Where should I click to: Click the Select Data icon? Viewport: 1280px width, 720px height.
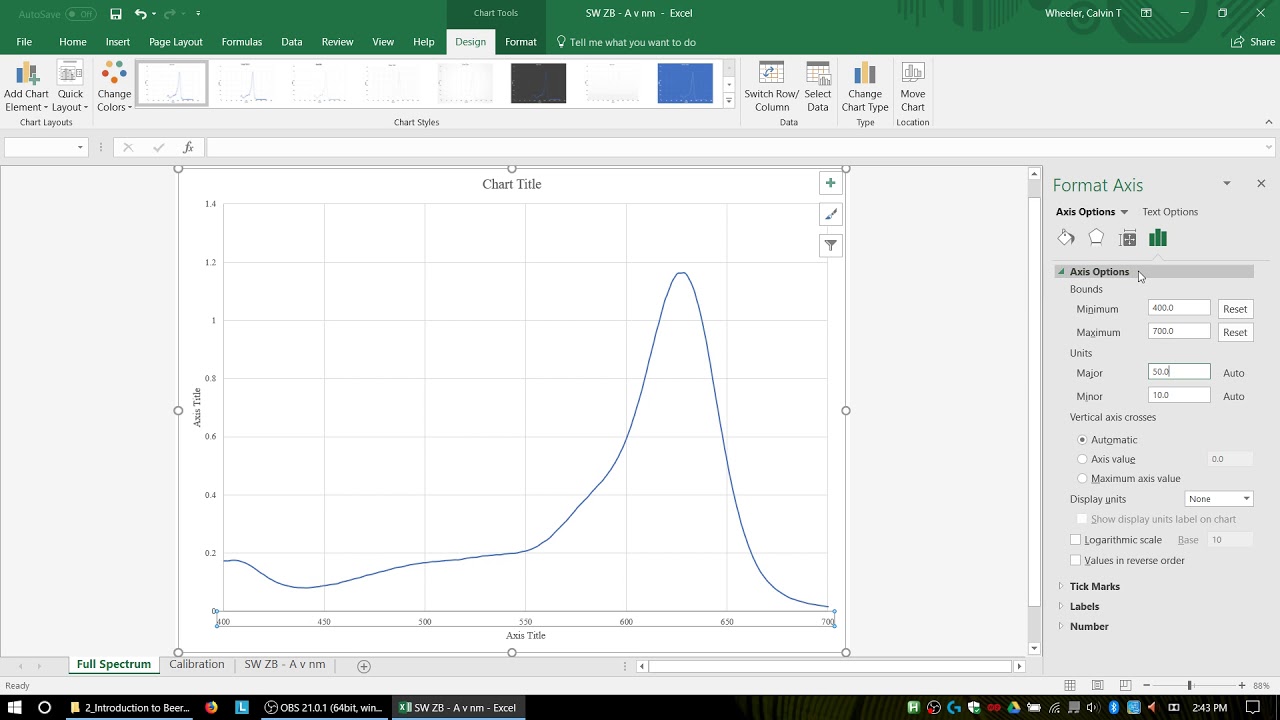pyautogui.click(x=818, y=75)
